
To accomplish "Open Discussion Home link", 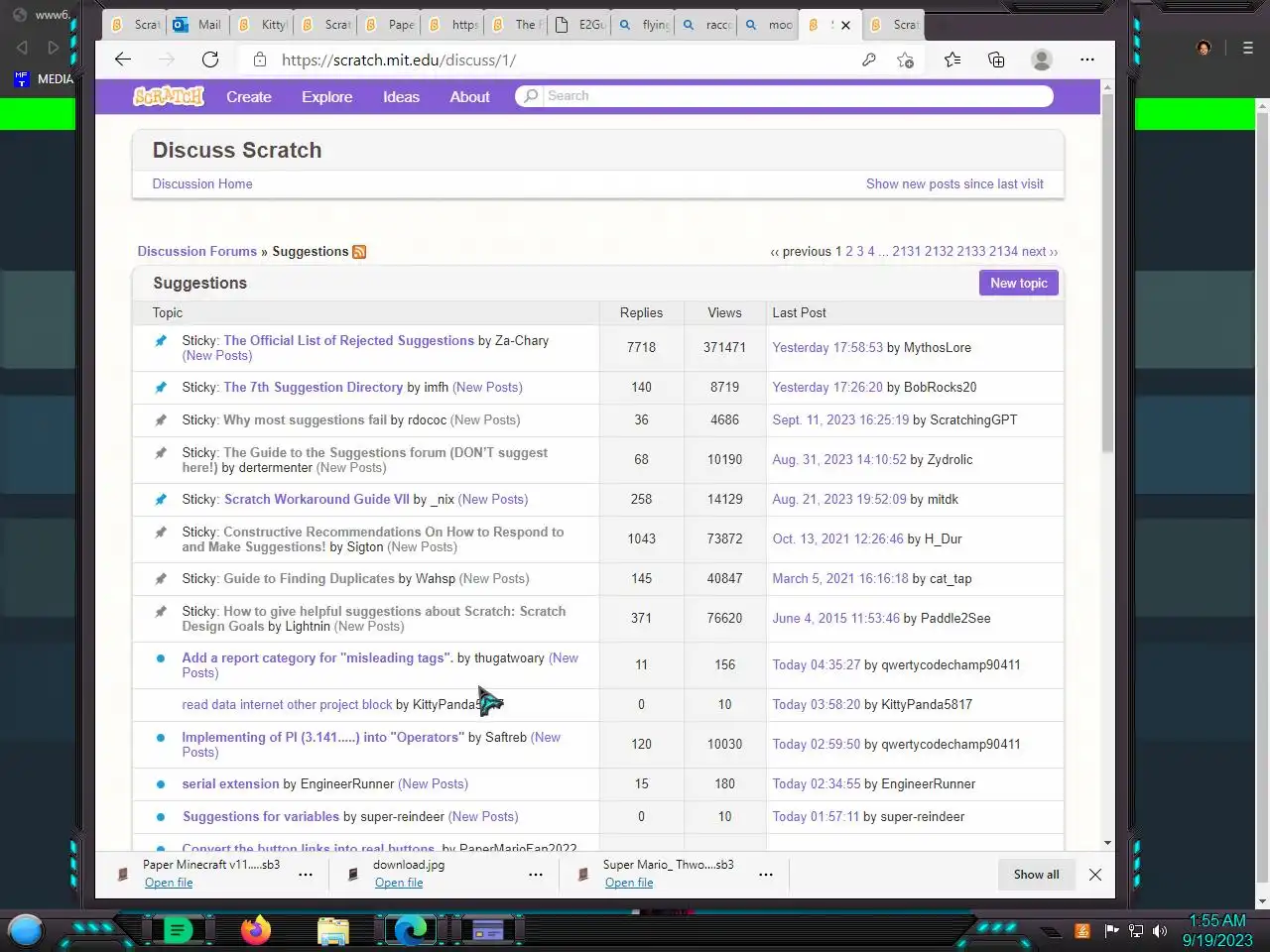I will 202,183.
